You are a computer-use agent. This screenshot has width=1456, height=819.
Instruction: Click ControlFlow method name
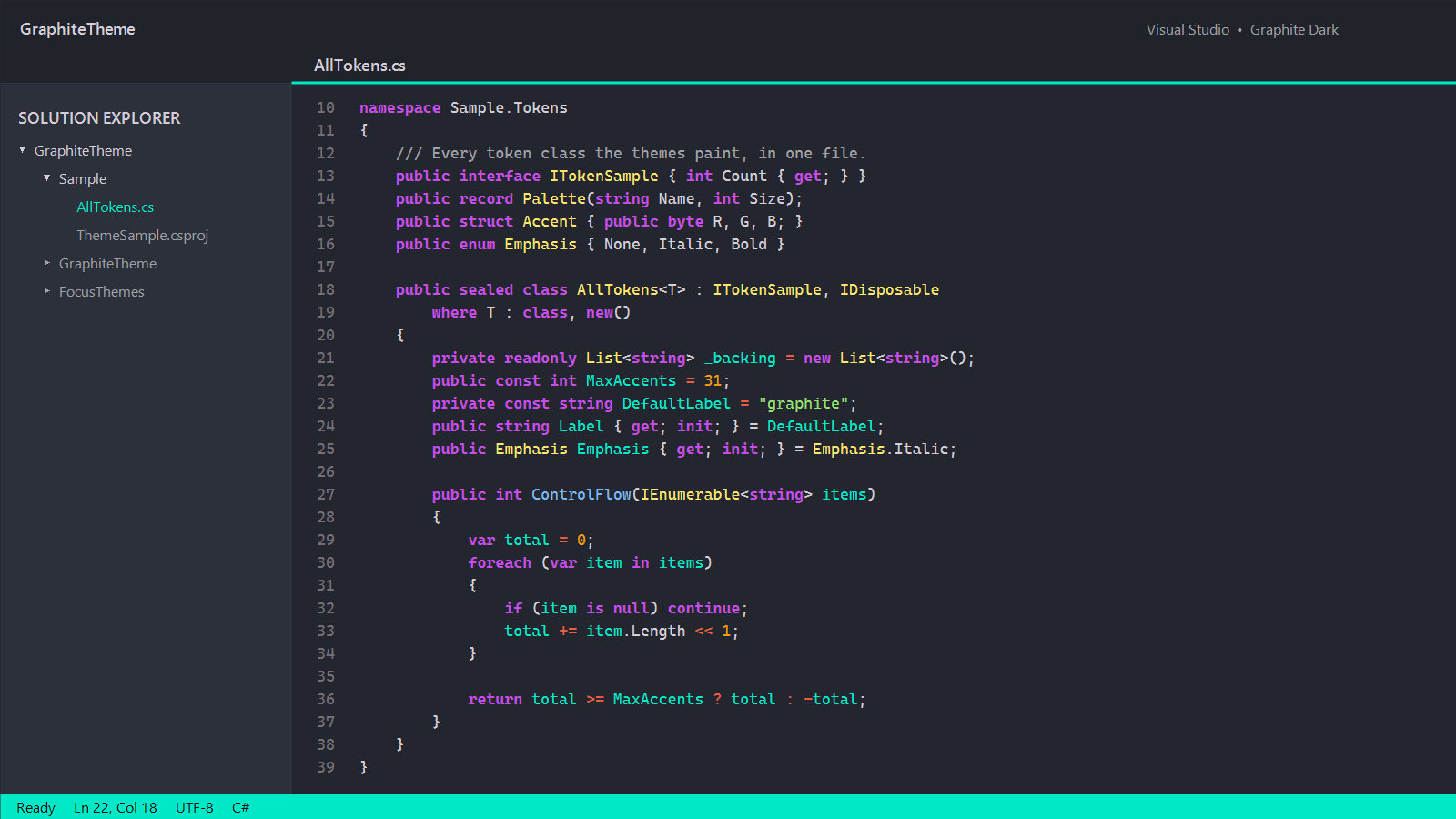[x=581, y=494]
